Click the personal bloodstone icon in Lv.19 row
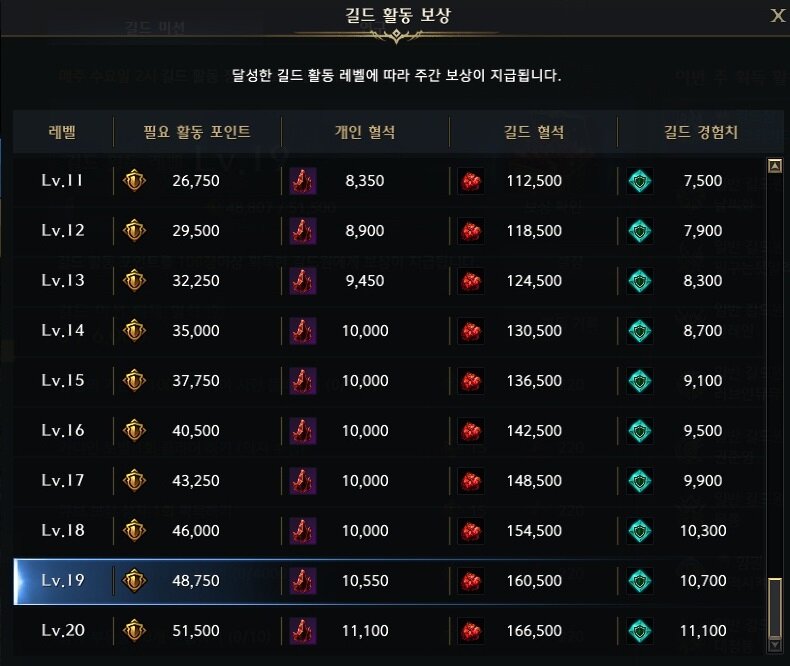Screen dimensions: 790x666 pyautogui.click(x=303, y=580)
